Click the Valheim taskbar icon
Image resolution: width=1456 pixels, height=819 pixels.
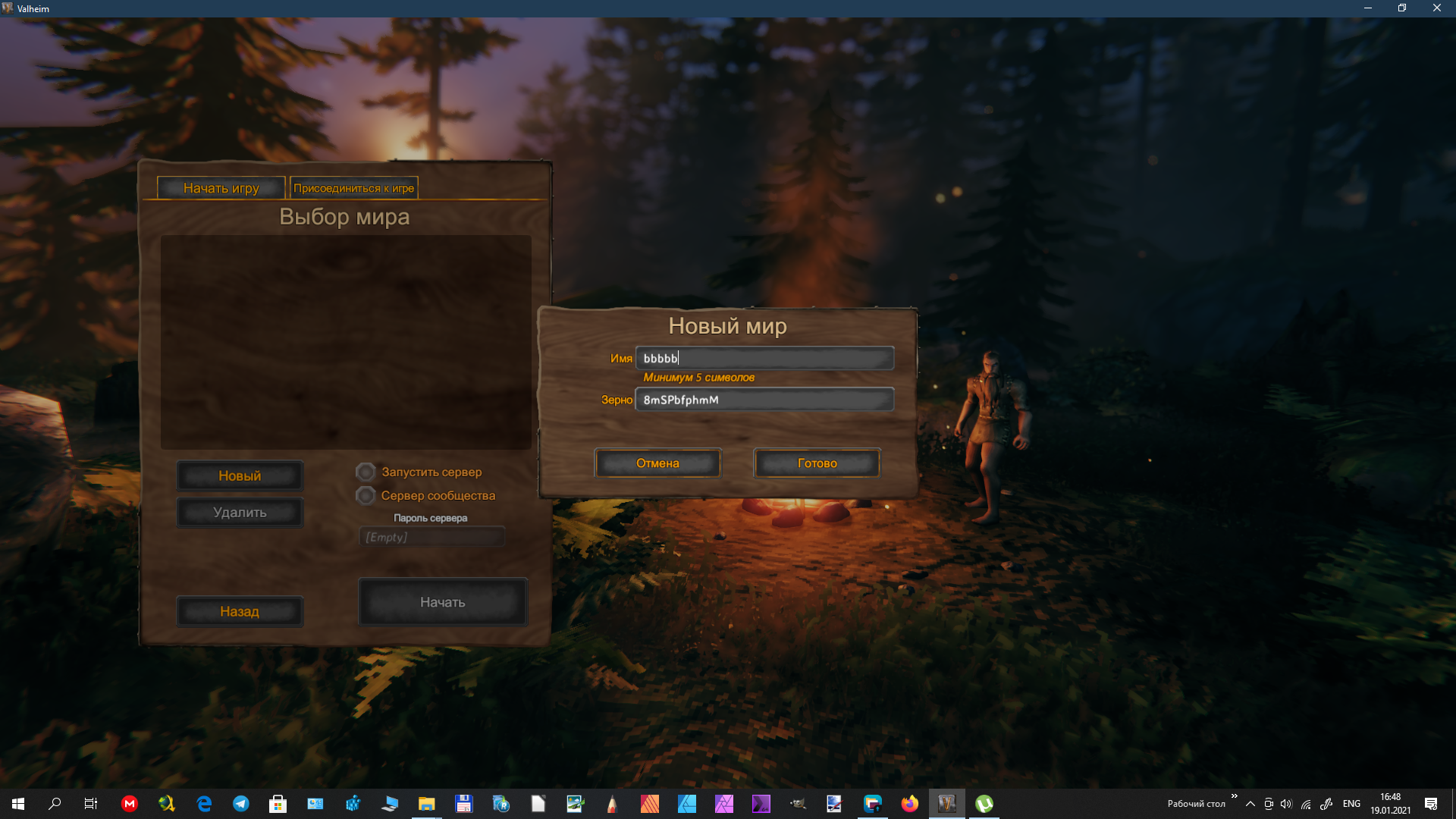coord(946,804)
